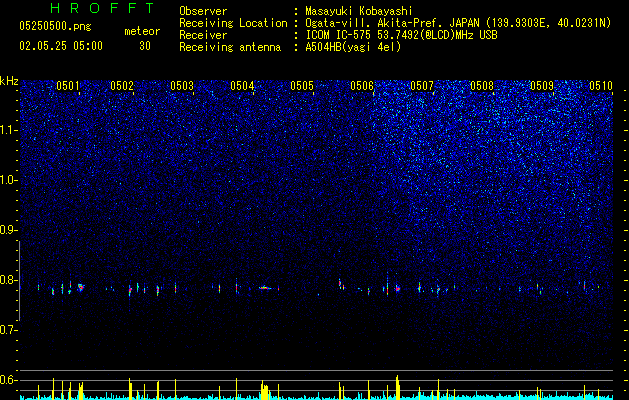
Task: Click the 0.8 frequency axis label
Action: (x=8, y=280)
